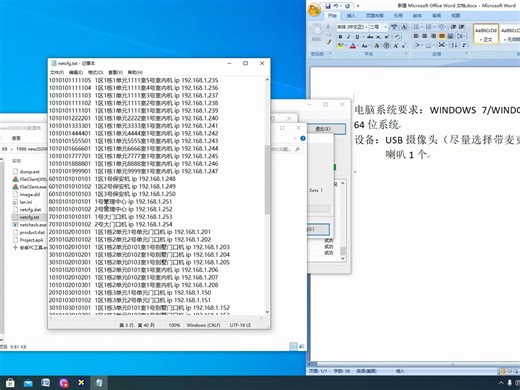Select the file lan.ini in File Explorer
Viewport: 520px width, 390px height.
point(26,202)
